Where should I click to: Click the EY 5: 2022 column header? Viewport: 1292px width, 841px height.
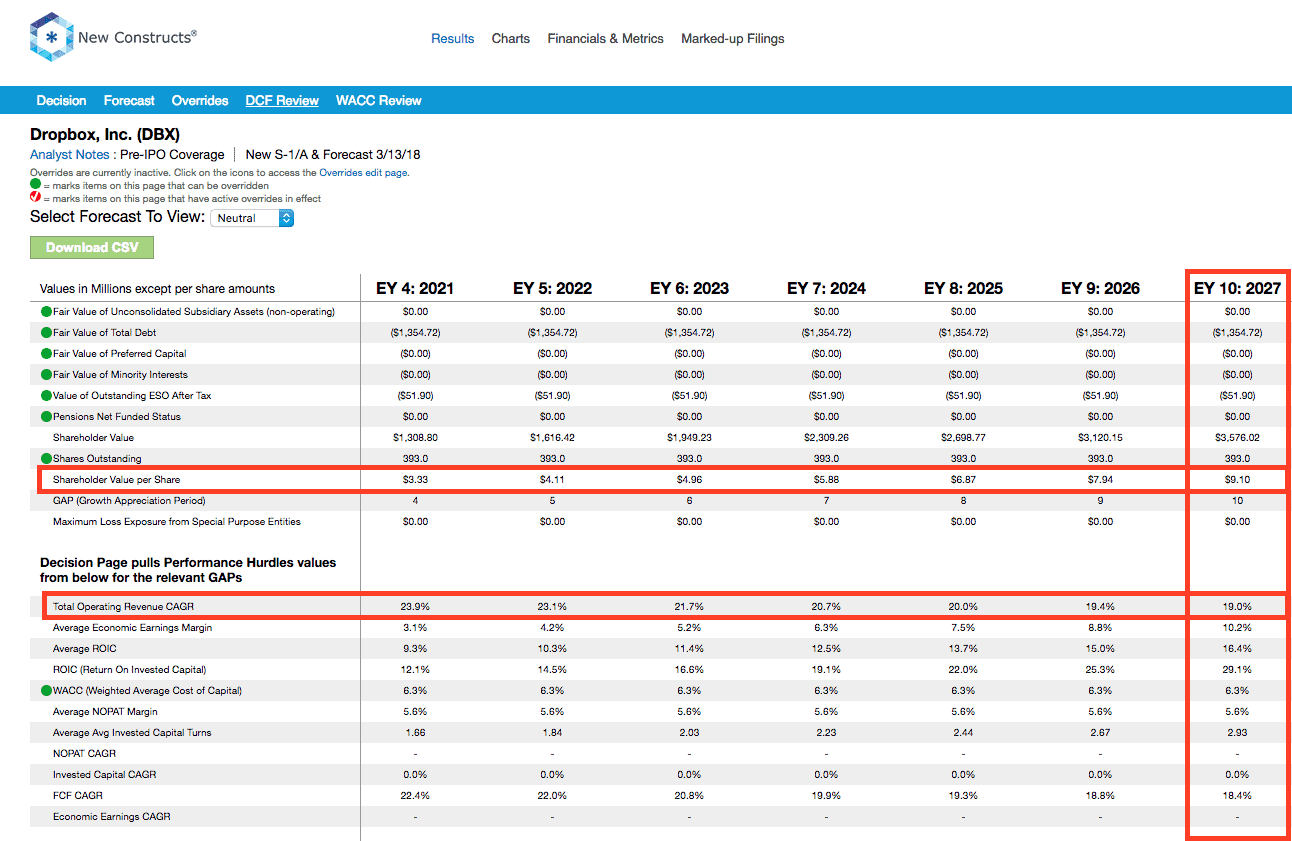pyautogui.click(x=552, y=288)
